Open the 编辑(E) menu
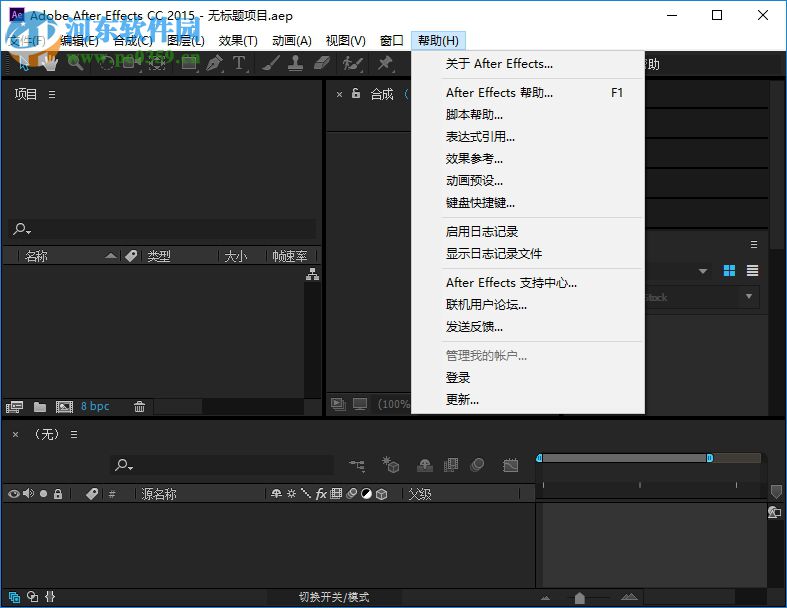Viewport: 787px width, 608px height. [x=79, y=41]
